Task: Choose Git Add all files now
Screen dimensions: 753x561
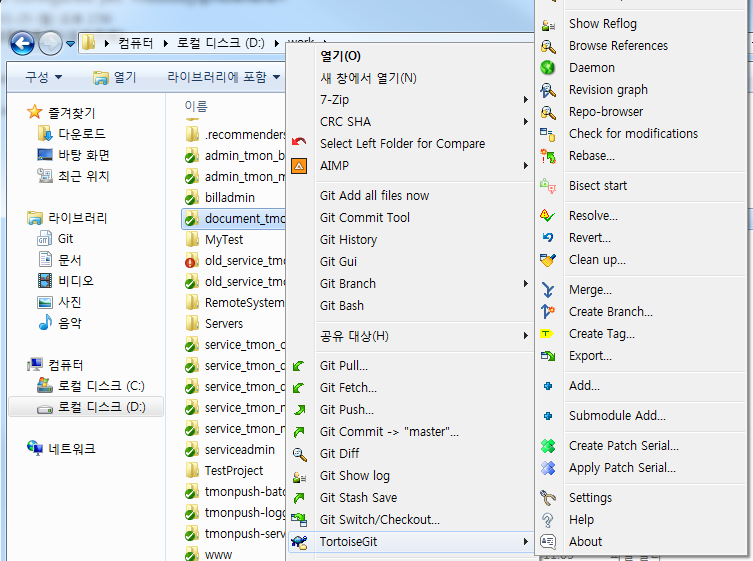Action: pos(375,195)
